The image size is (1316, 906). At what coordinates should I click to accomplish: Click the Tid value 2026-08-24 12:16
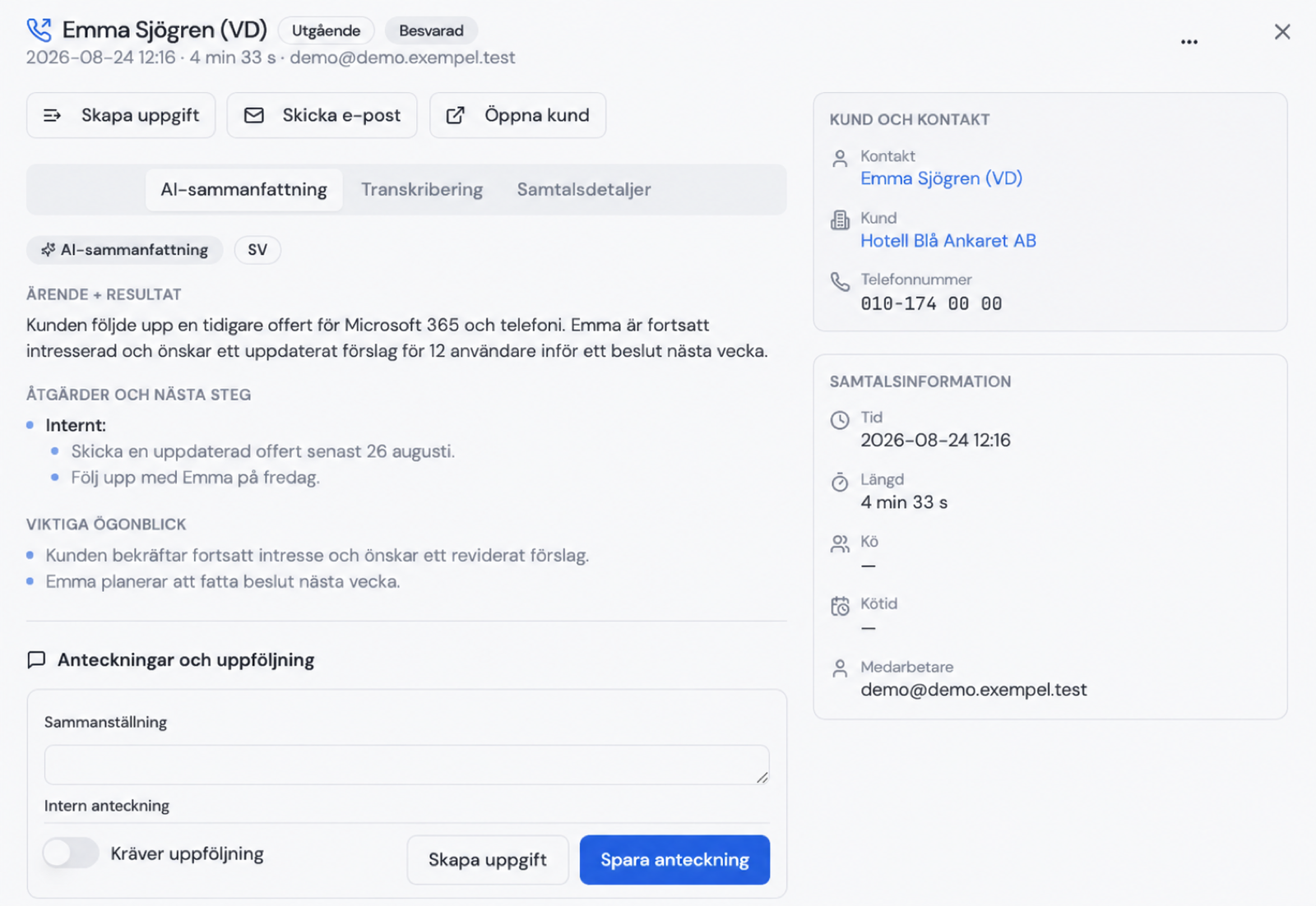coord(935,440)
